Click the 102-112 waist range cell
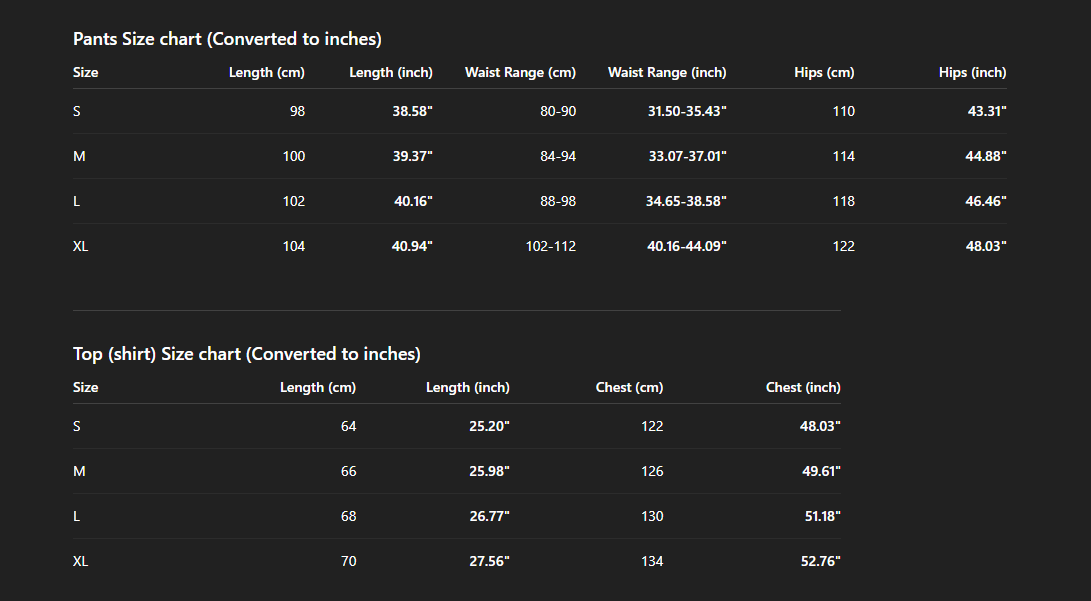The width and height of the screenshot is (1091, 601). [x=551, y=247]
